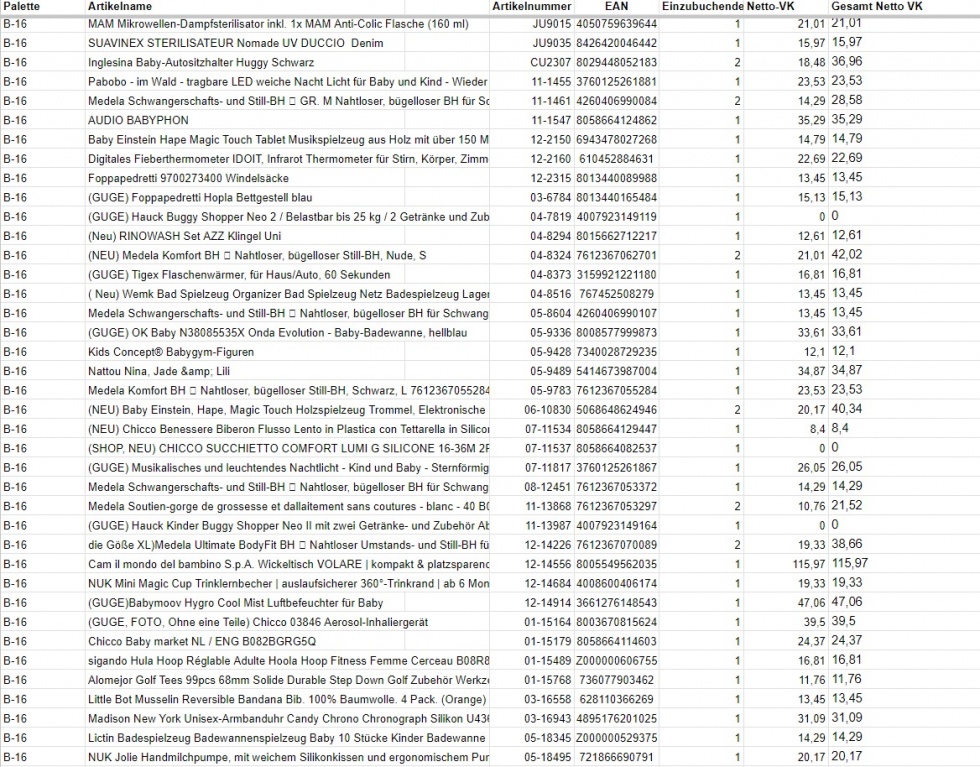The image size is (980, 767).
Task: Click the "Palette" column header
Action: point(21,6)
